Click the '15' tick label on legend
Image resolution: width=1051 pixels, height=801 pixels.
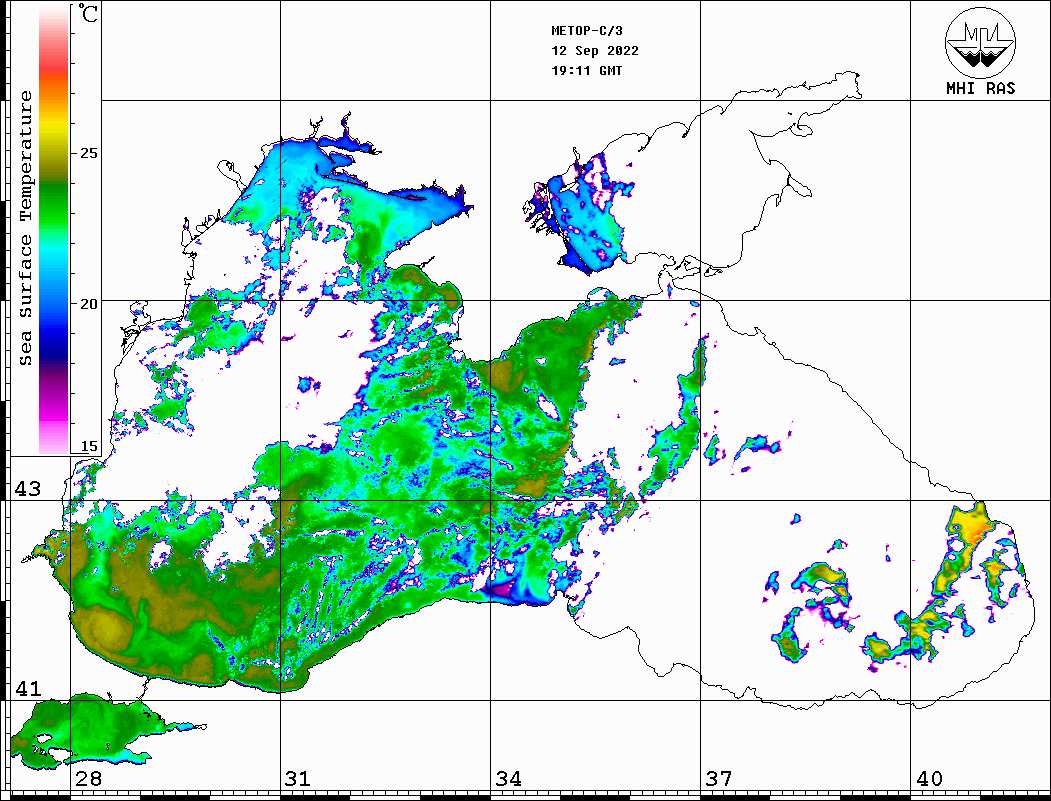pos(88,446)
